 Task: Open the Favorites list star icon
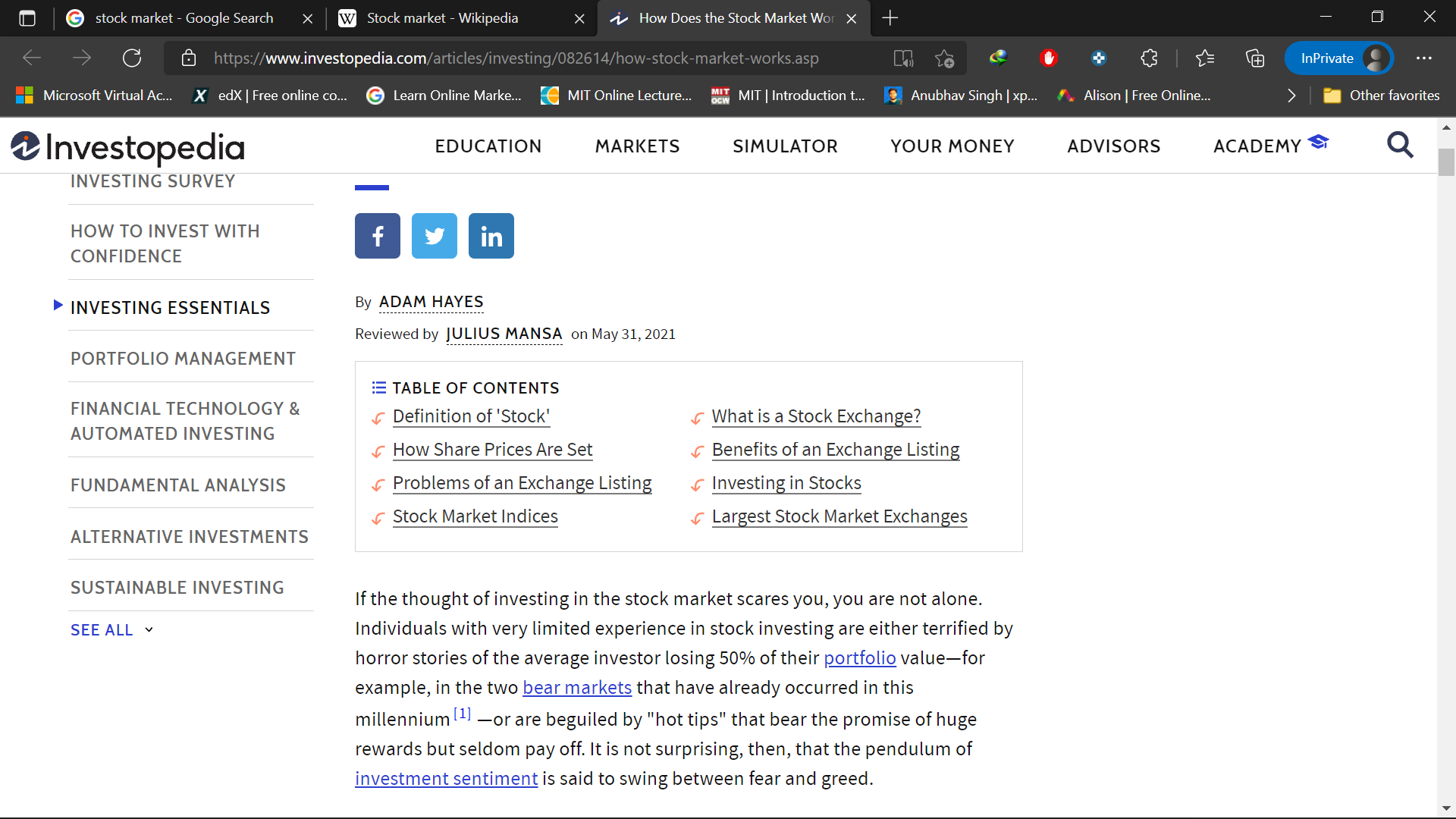pos(1204,58)
